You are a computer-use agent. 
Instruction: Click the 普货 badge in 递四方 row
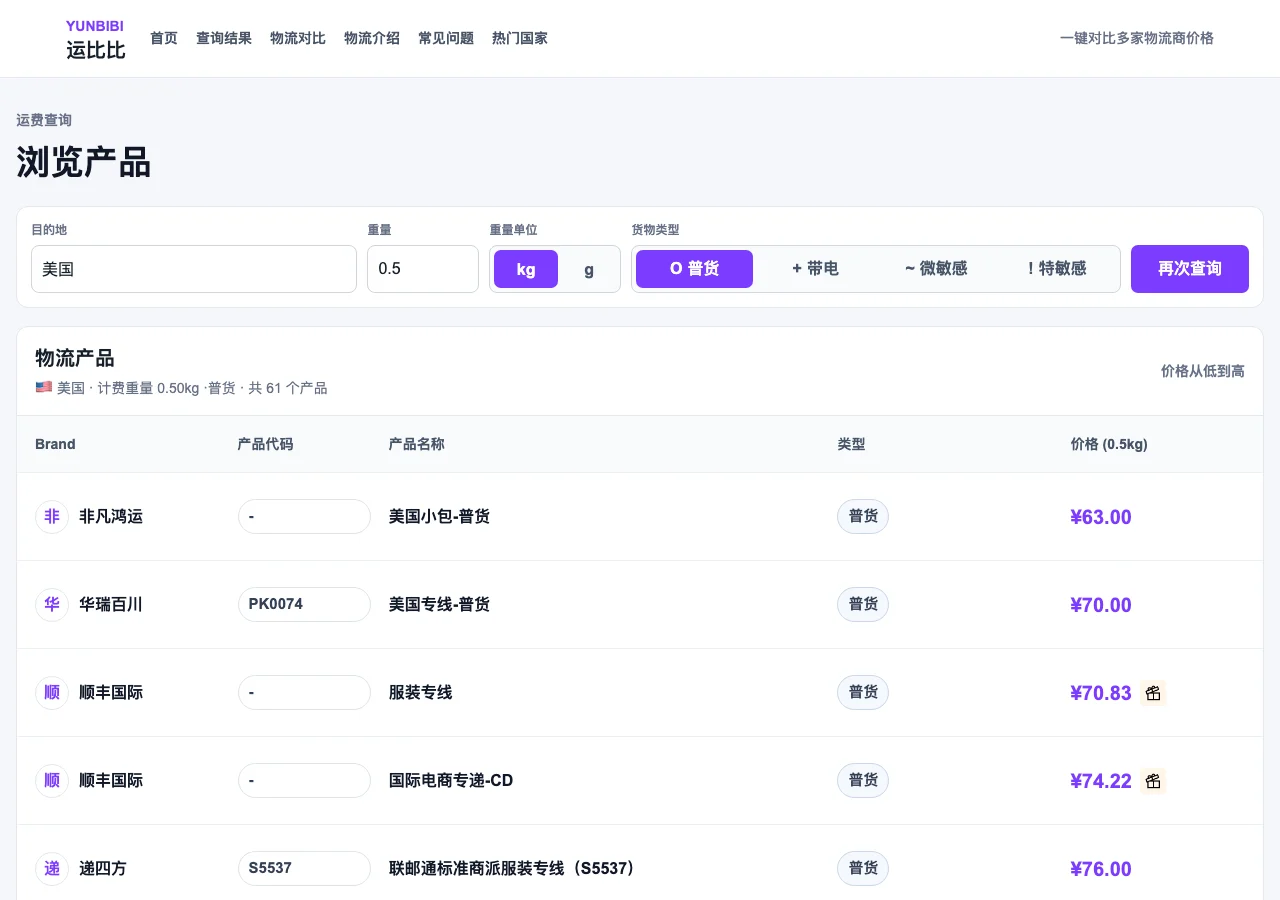(x=863, y=868)
